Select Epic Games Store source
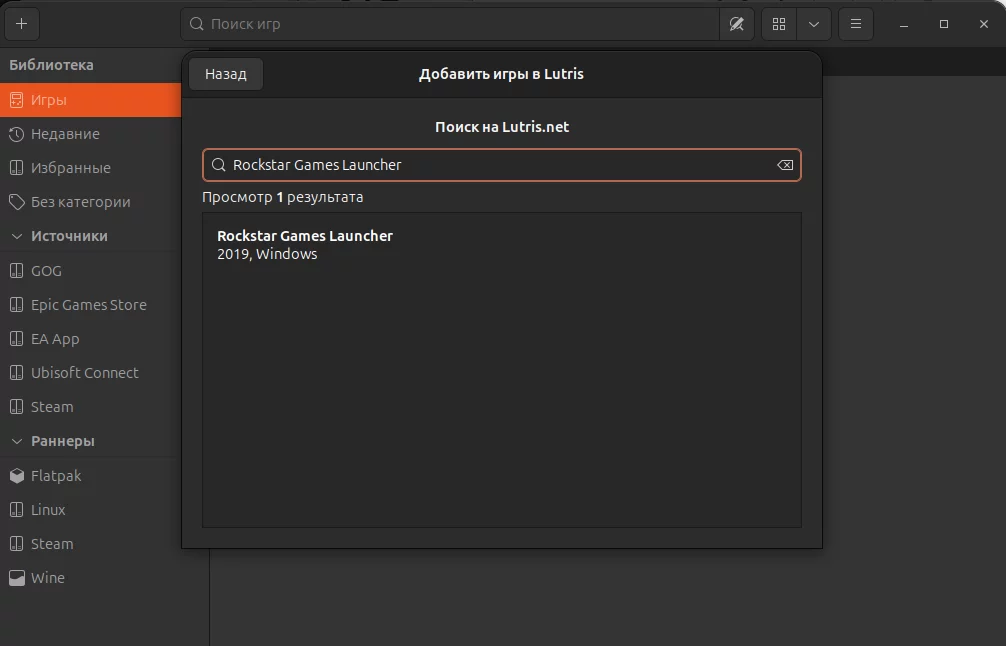Viewport: 1006px width, 646px height. [90, 305]
